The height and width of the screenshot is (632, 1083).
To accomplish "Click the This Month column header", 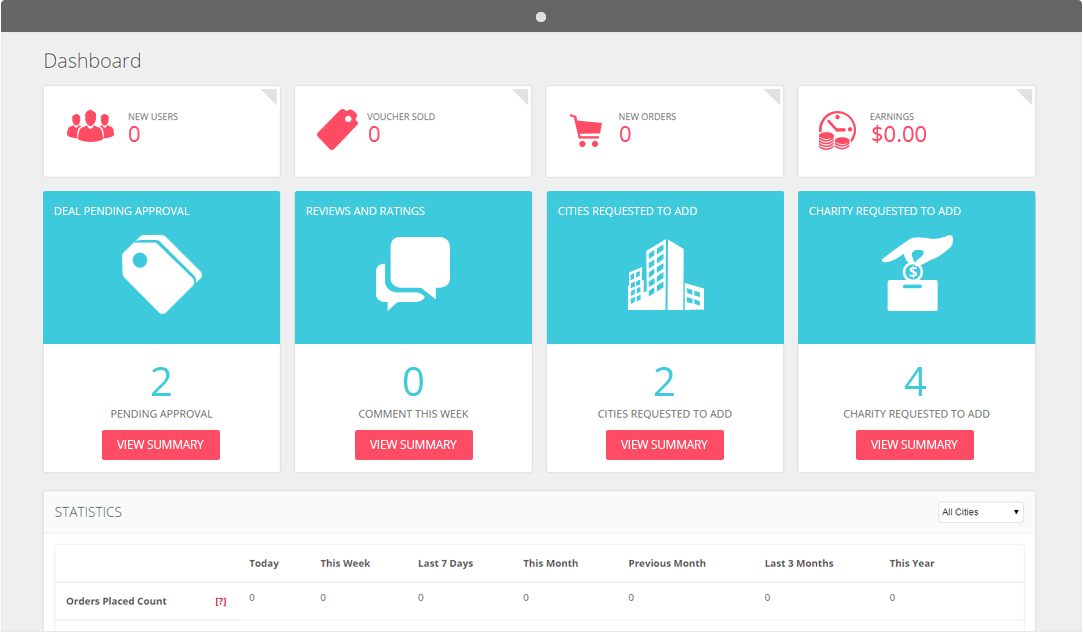I will pos(550,563).
